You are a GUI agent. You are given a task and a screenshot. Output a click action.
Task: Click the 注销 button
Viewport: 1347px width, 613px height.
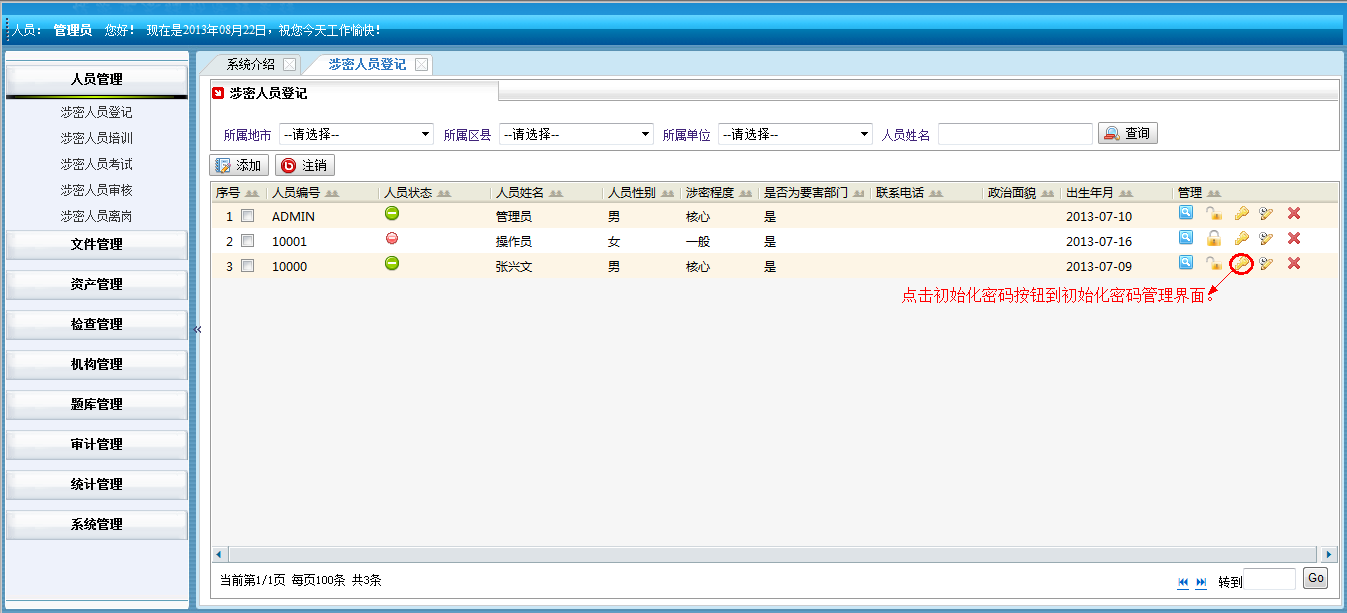point(305,166)
